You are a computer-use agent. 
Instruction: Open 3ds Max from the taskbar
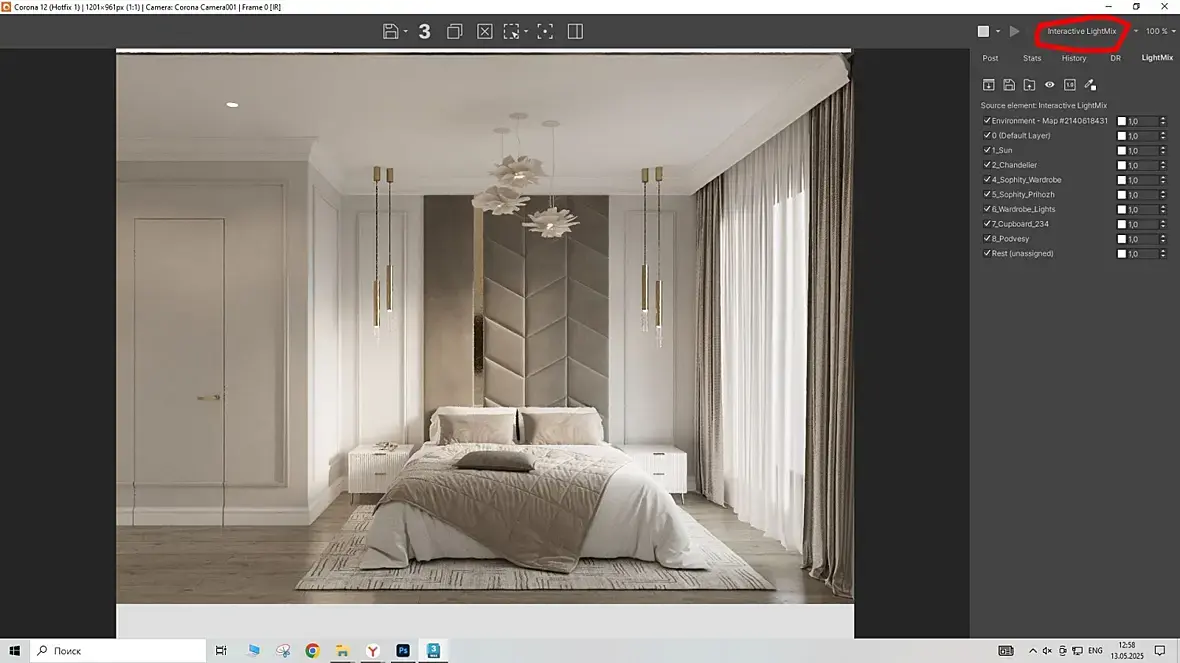click(x=433, y=650)
